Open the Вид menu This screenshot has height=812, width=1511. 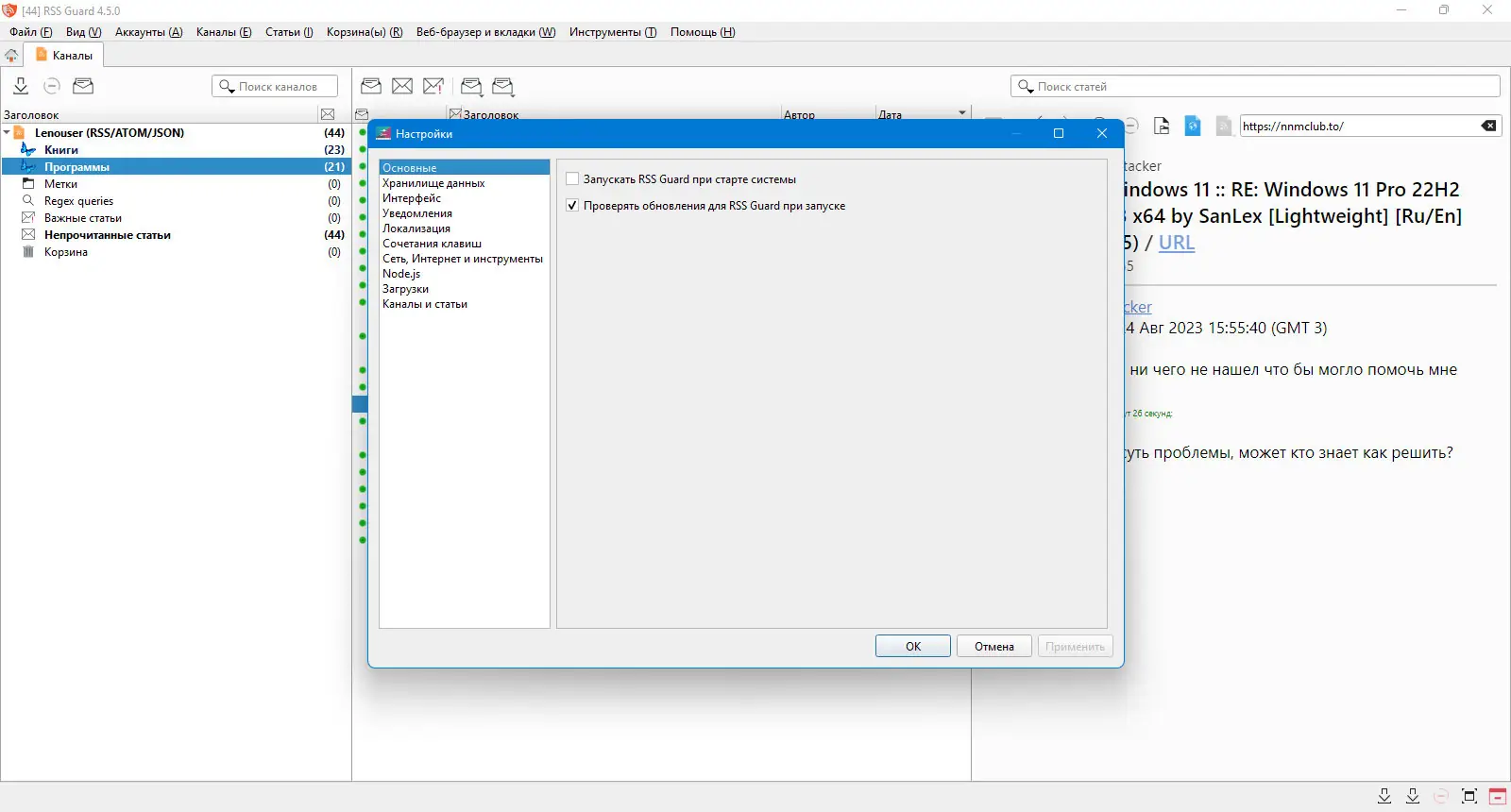pyautogui.click(x=83, y=32)
